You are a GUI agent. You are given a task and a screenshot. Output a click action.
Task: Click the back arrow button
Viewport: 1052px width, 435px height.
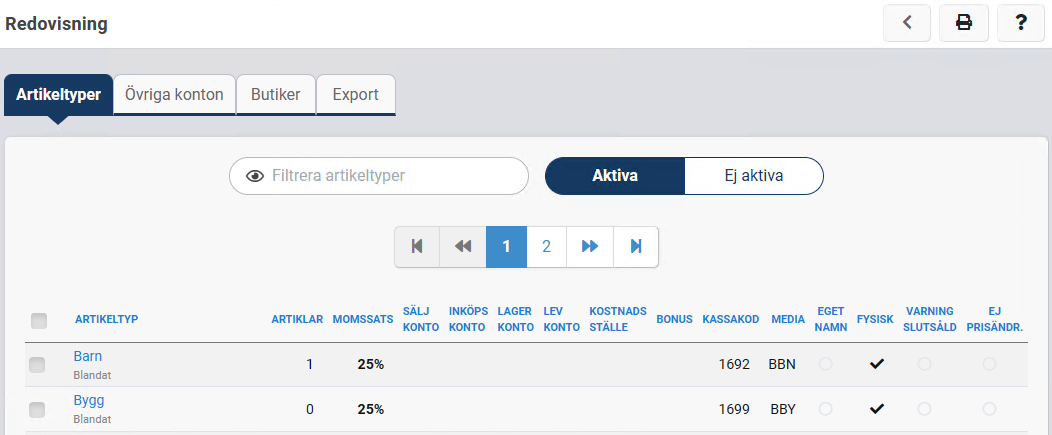tap(907, 23)
